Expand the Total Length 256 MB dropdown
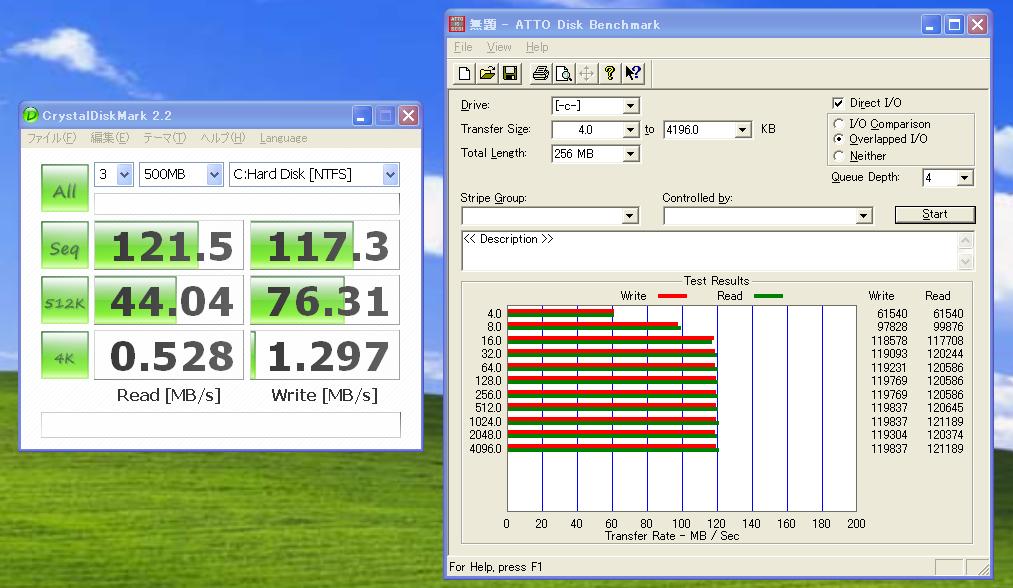 [630, 154]
